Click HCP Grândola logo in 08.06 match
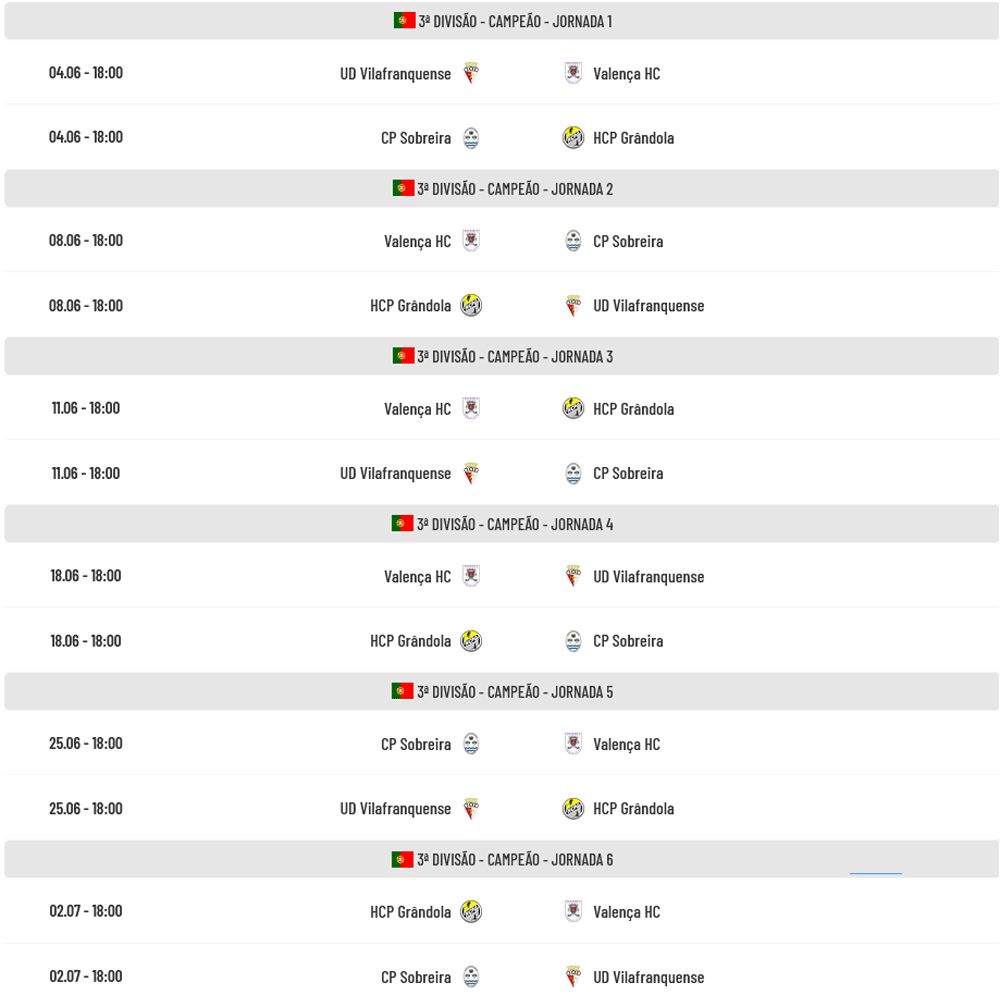Screen dimensions: 1000x1007 pos(471,305)
